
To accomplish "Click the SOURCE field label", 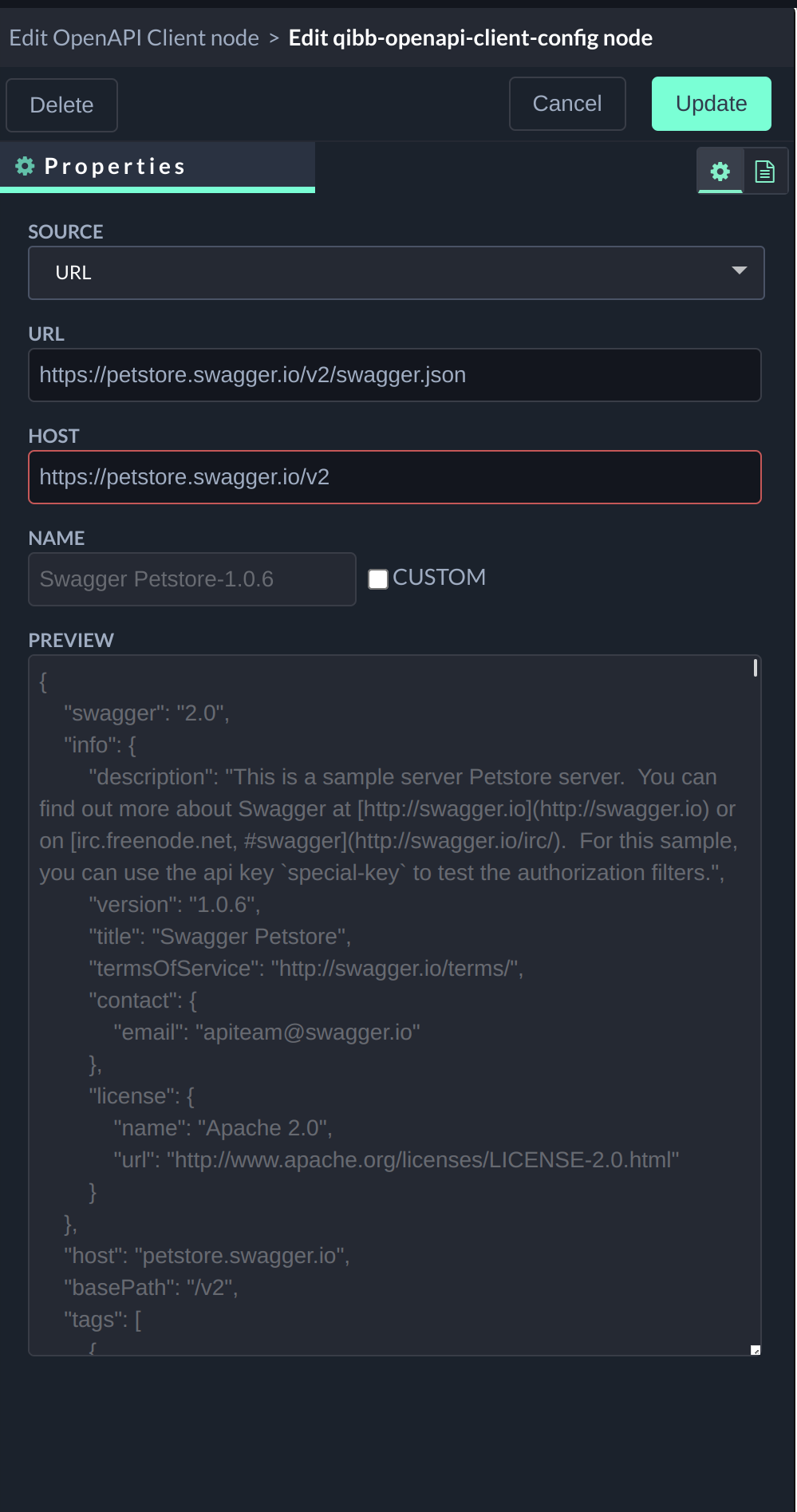I will point(65,231).
